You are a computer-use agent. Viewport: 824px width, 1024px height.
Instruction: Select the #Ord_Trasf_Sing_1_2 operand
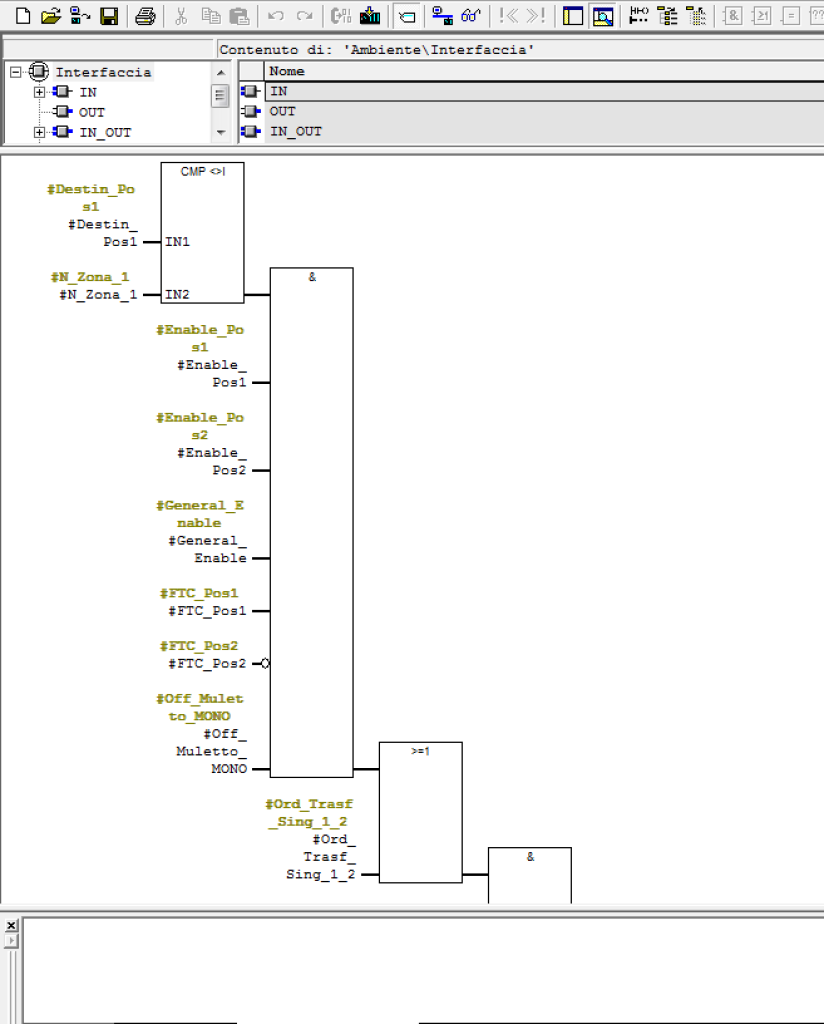click(x=321, y=857)
